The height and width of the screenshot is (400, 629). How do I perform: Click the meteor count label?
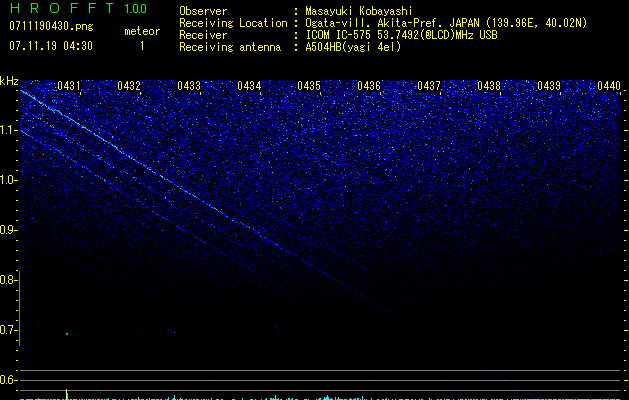coord(142,31)
